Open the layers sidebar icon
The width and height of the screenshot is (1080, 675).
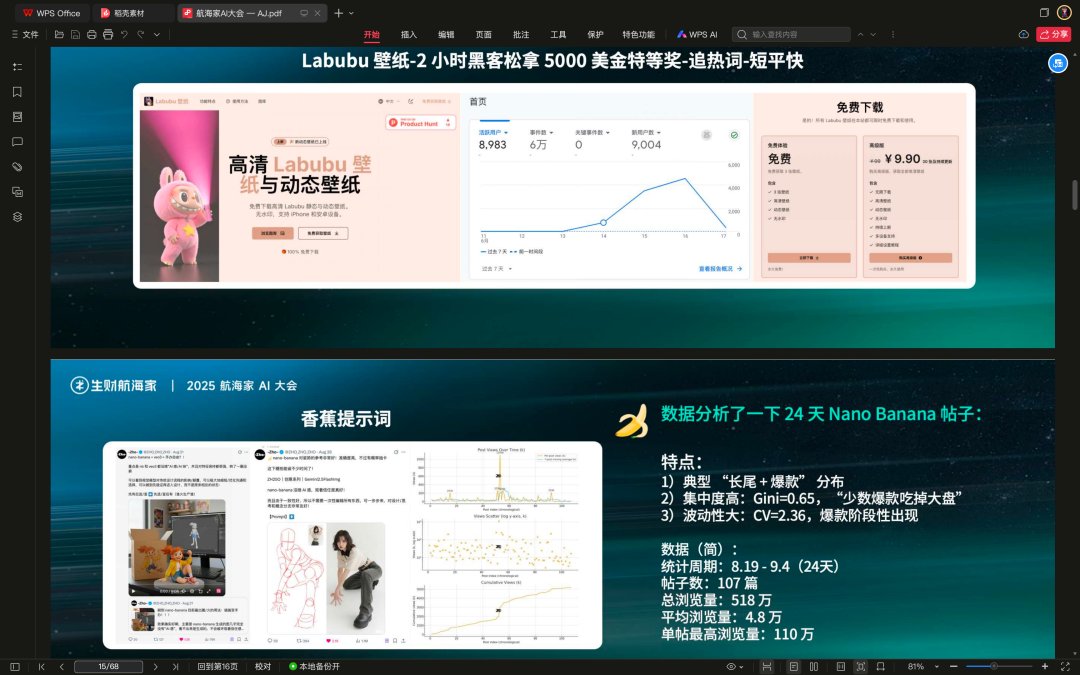tap(17, 217)
